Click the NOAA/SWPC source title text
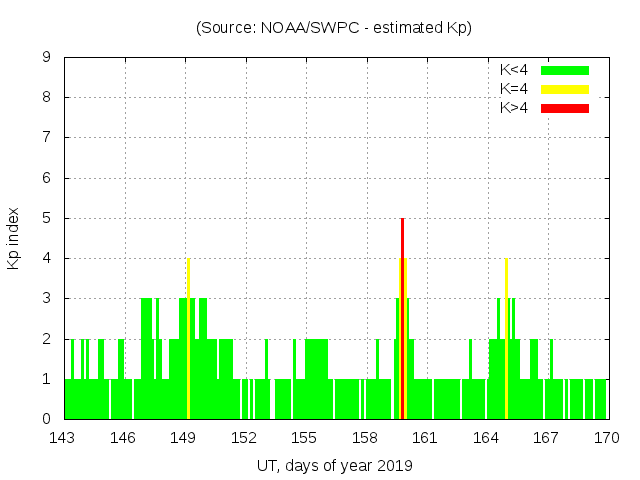640x480 pixels. (x=334, y=28)
